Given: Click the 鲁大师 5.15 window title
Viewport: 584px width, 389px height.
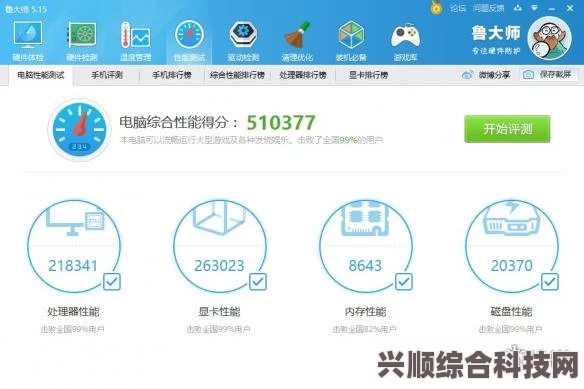Looking at the screenshot, I should coord(26,9).
